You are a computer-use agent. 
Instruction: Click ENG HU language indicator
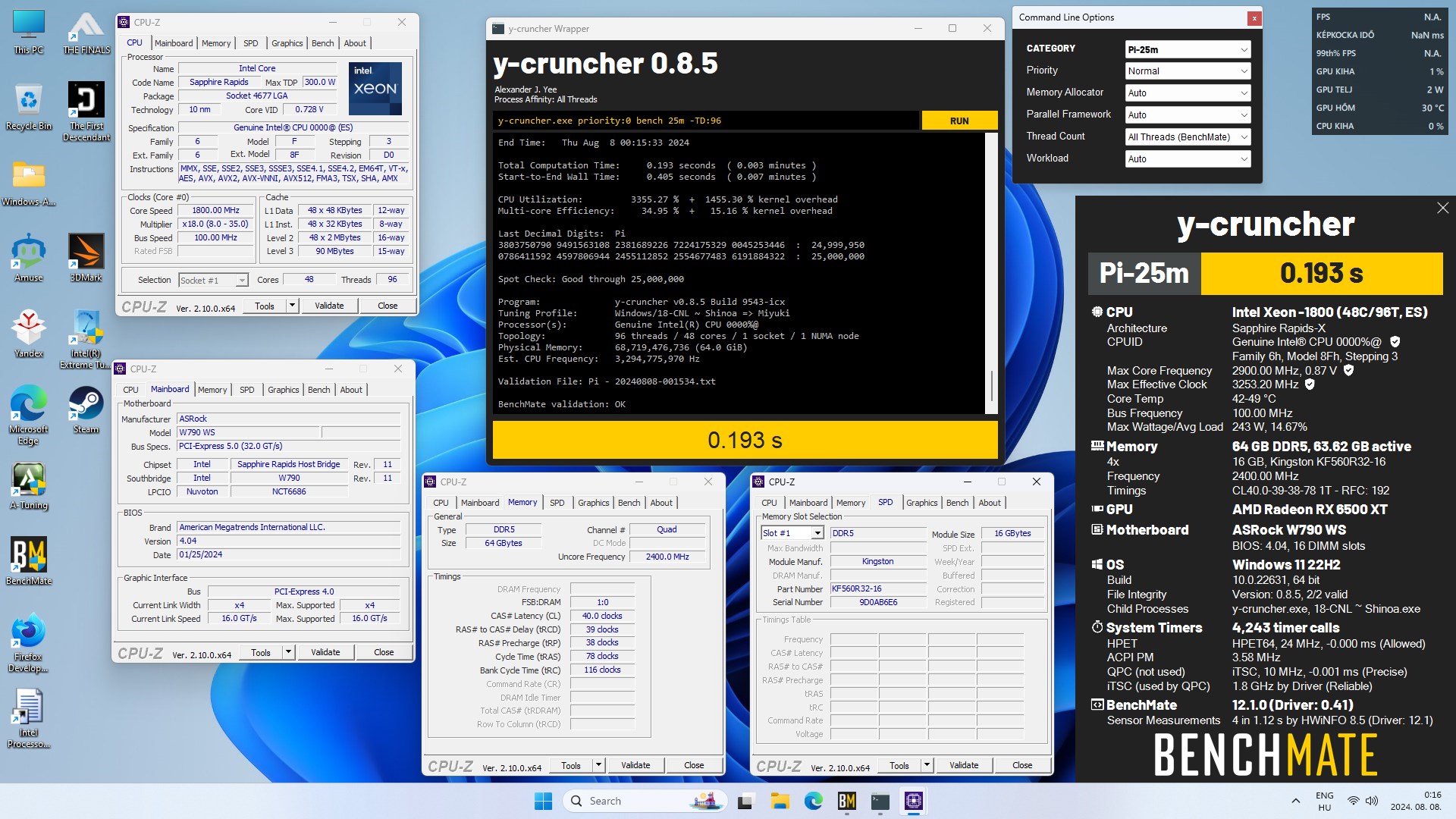tap(1324, 801)
